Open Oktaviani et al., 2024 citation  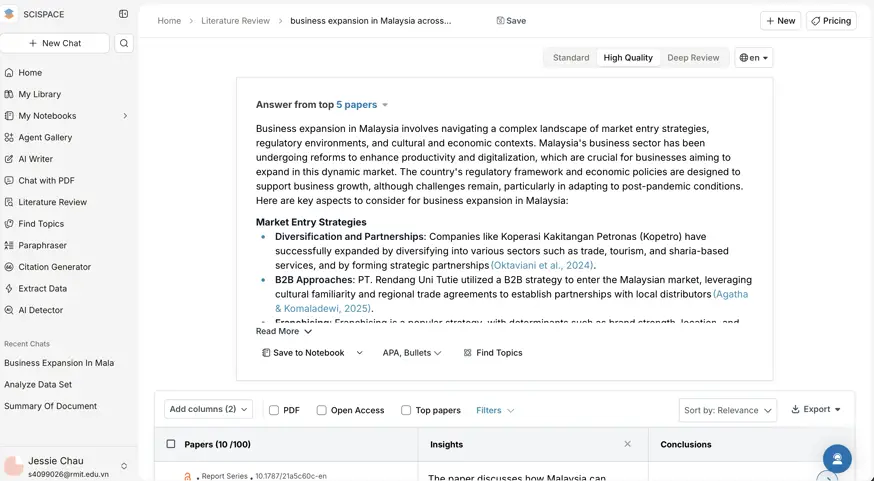[x=542, y=265]
